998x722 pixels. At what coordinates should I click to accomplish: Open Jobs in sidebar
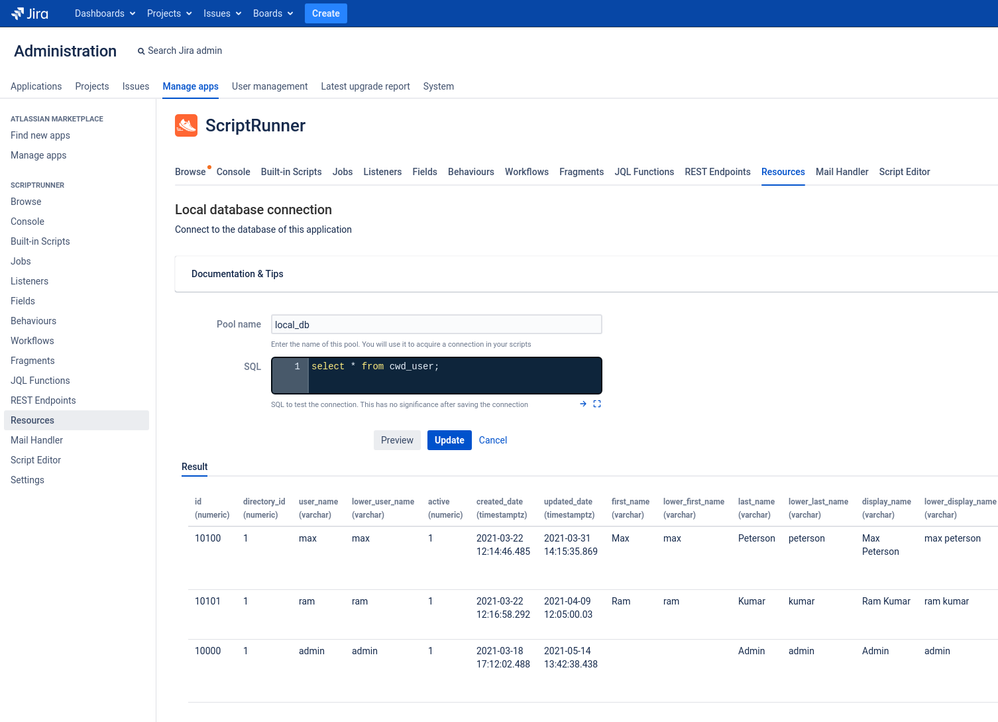(20, 261)
